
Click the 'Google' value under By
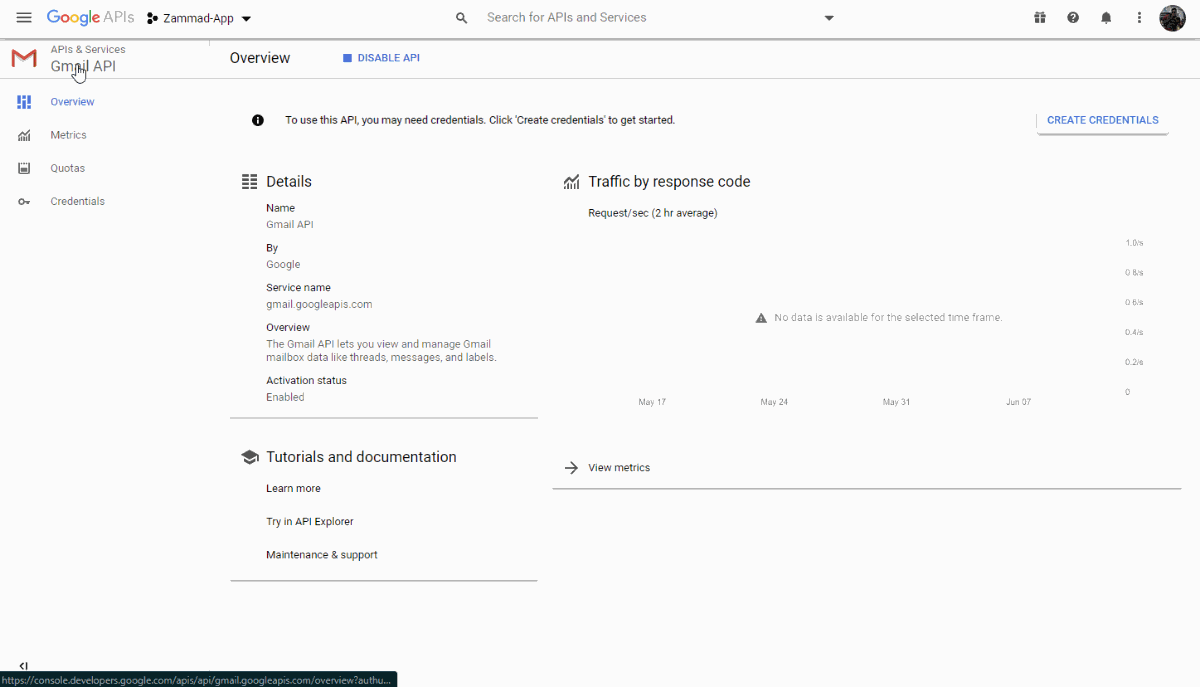pos(283,265)
